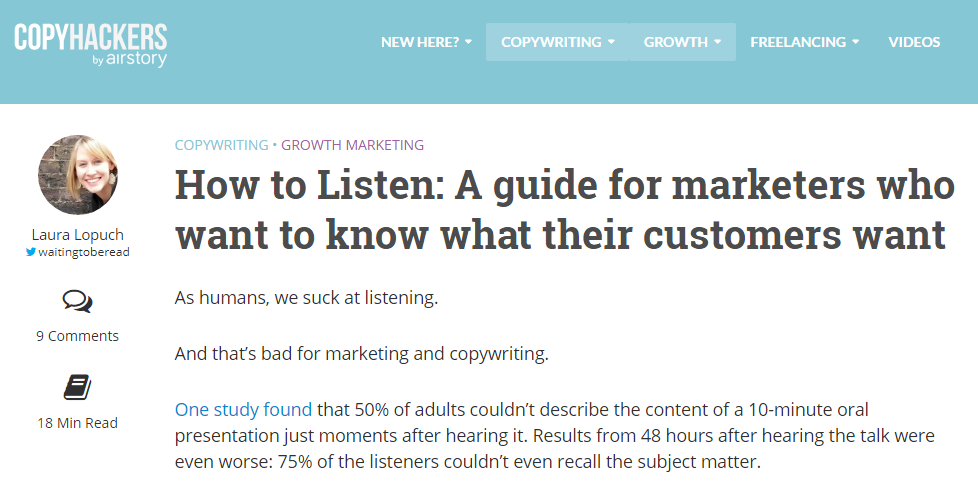Expand the Copywriting menu arrow

click(610, 42)
